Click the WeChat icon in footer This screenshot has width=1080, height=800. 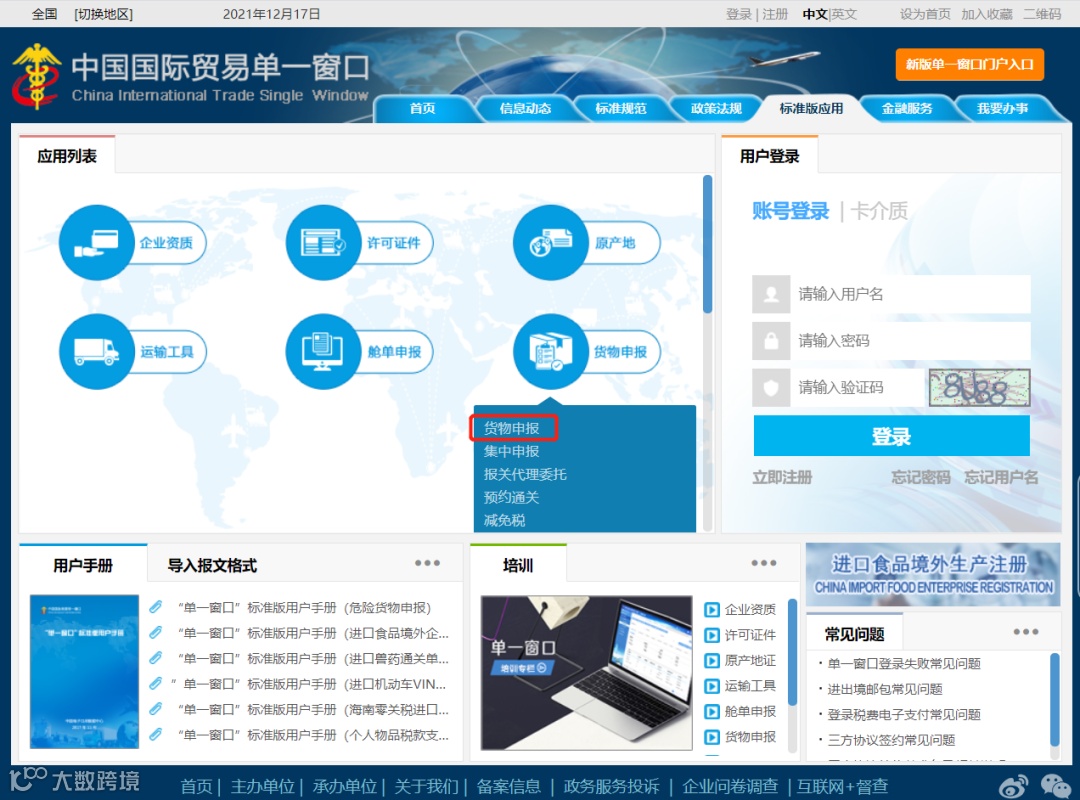[x=1055, y=786]
